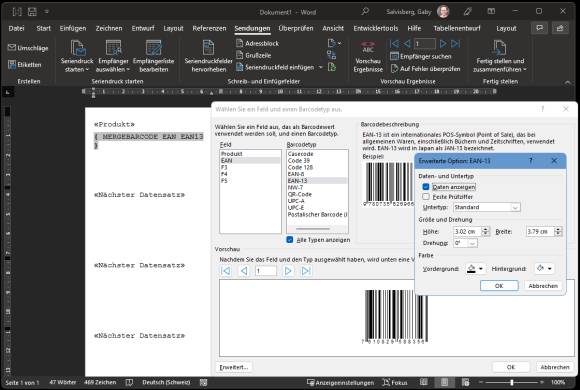
Task: Click the Hintergrund color swatch
Action: coord(540,269)
